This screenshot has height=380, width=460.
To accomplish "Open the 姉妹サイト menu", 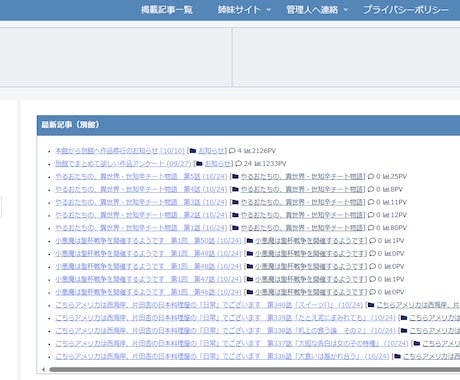I will tap(239, 10).
